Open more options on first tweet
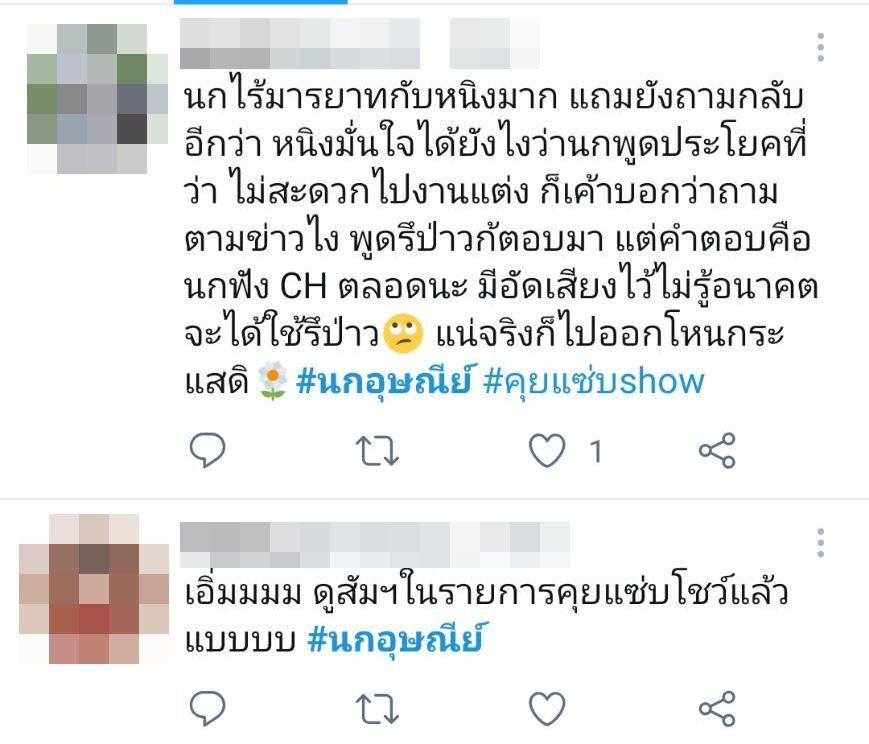 point(821,47)
